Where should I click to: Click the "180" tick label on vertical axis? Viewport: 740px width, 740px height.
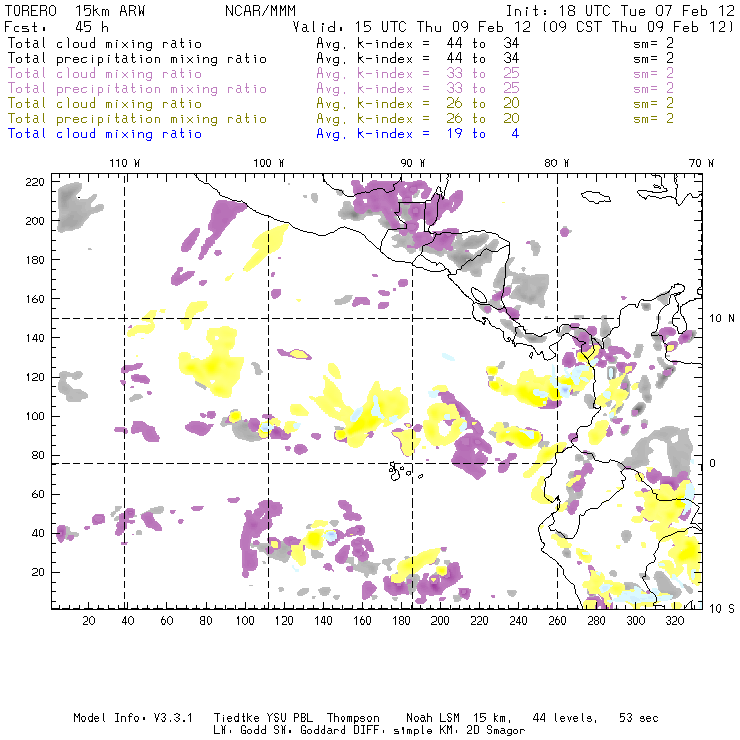(35, 260)
